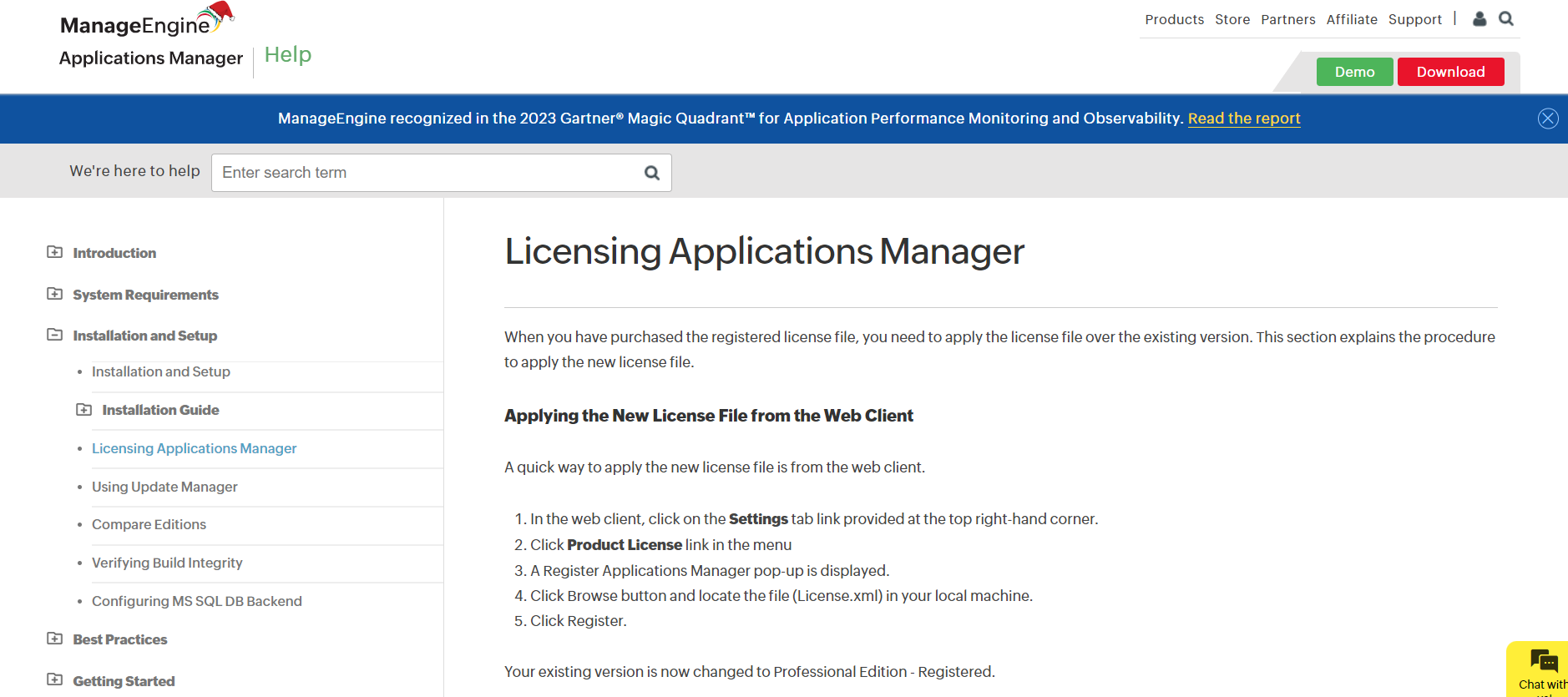Open the Affiliate menu item
This screenshot has height=697, width=1568.
tap(1352, 19)
